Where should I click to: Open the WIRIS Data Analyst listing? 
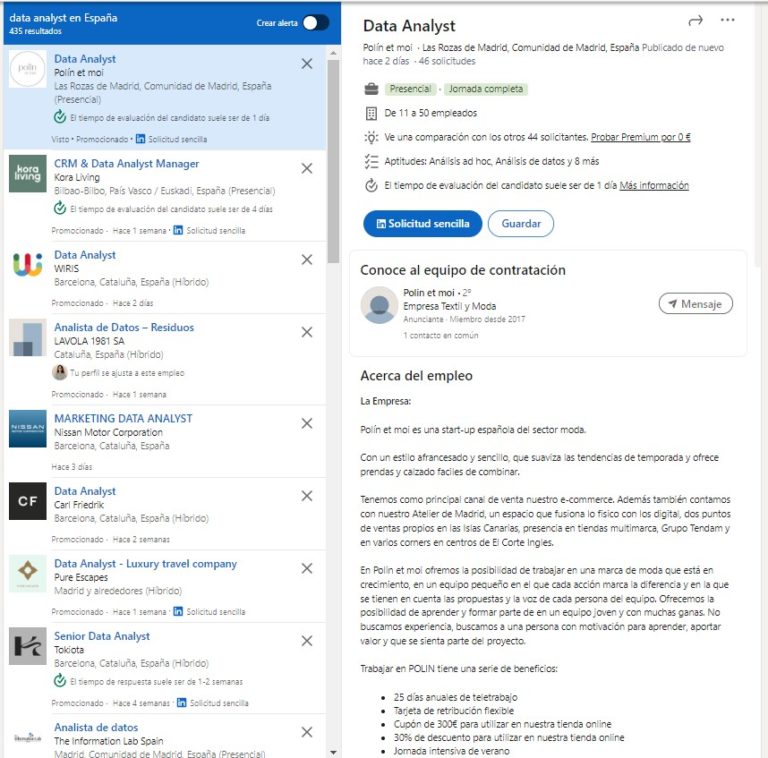coord(85,255)
